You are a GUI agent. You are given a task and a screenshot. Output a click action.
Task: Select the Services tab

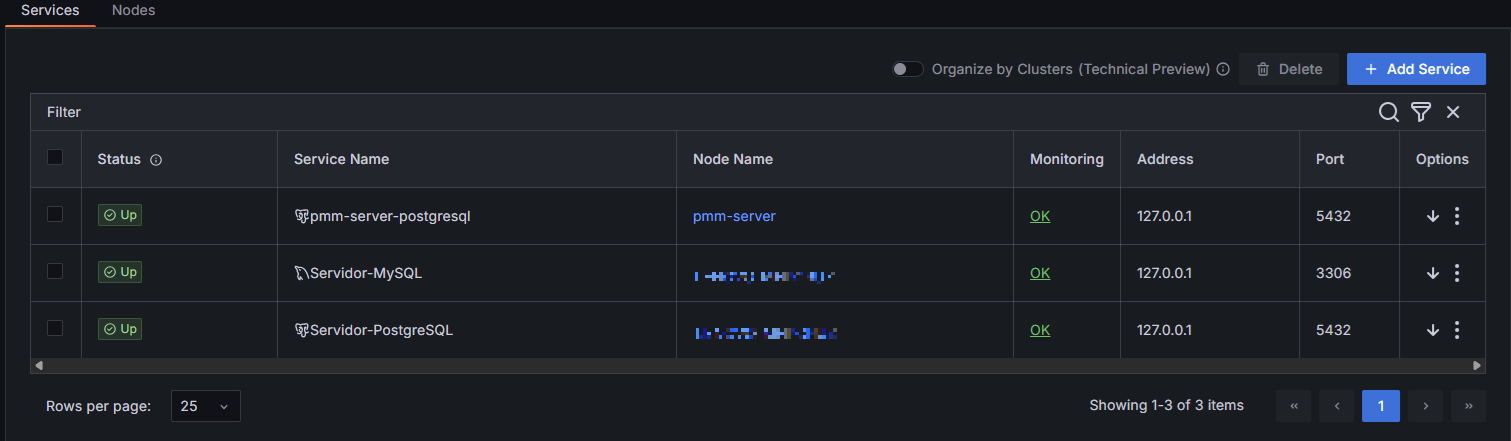(50, 10)
